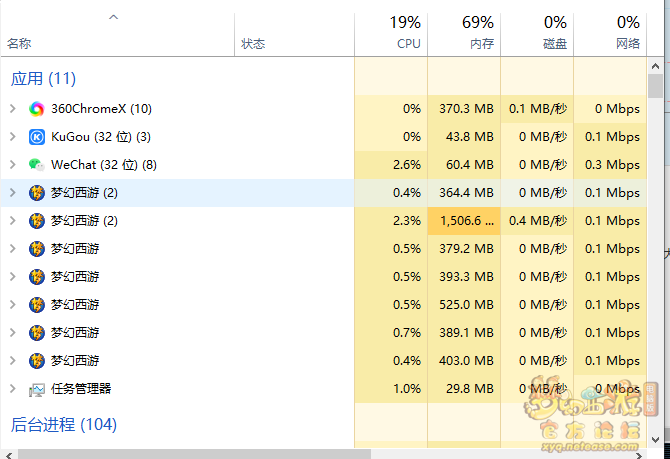Sort by the 磁盘 column header
This screenshot has width=670, height=459.
point(555,44)
